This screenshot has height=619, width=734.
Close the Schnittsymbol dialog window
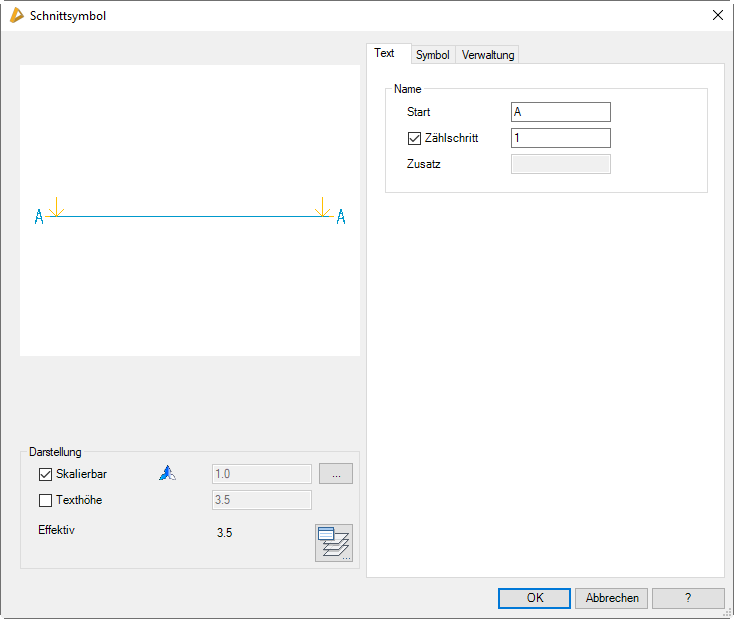(x=716, y=16)
